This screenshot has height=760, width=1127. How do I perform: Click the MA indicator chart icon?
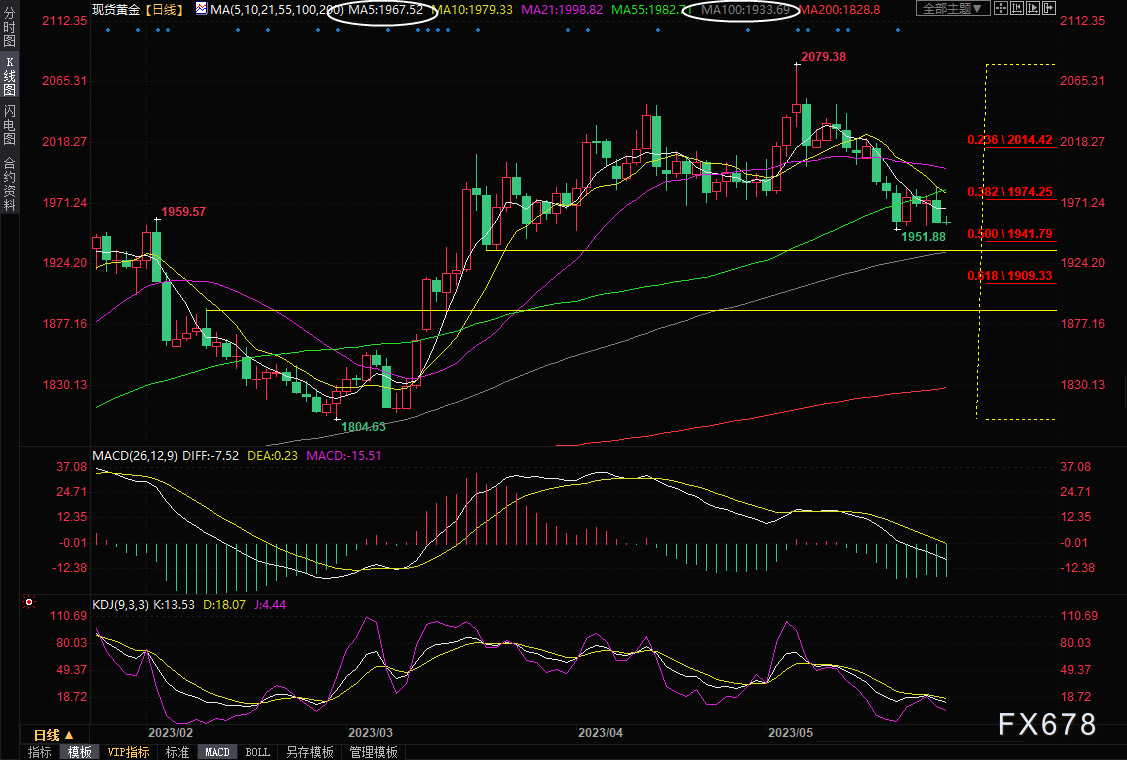pos(202,9)
